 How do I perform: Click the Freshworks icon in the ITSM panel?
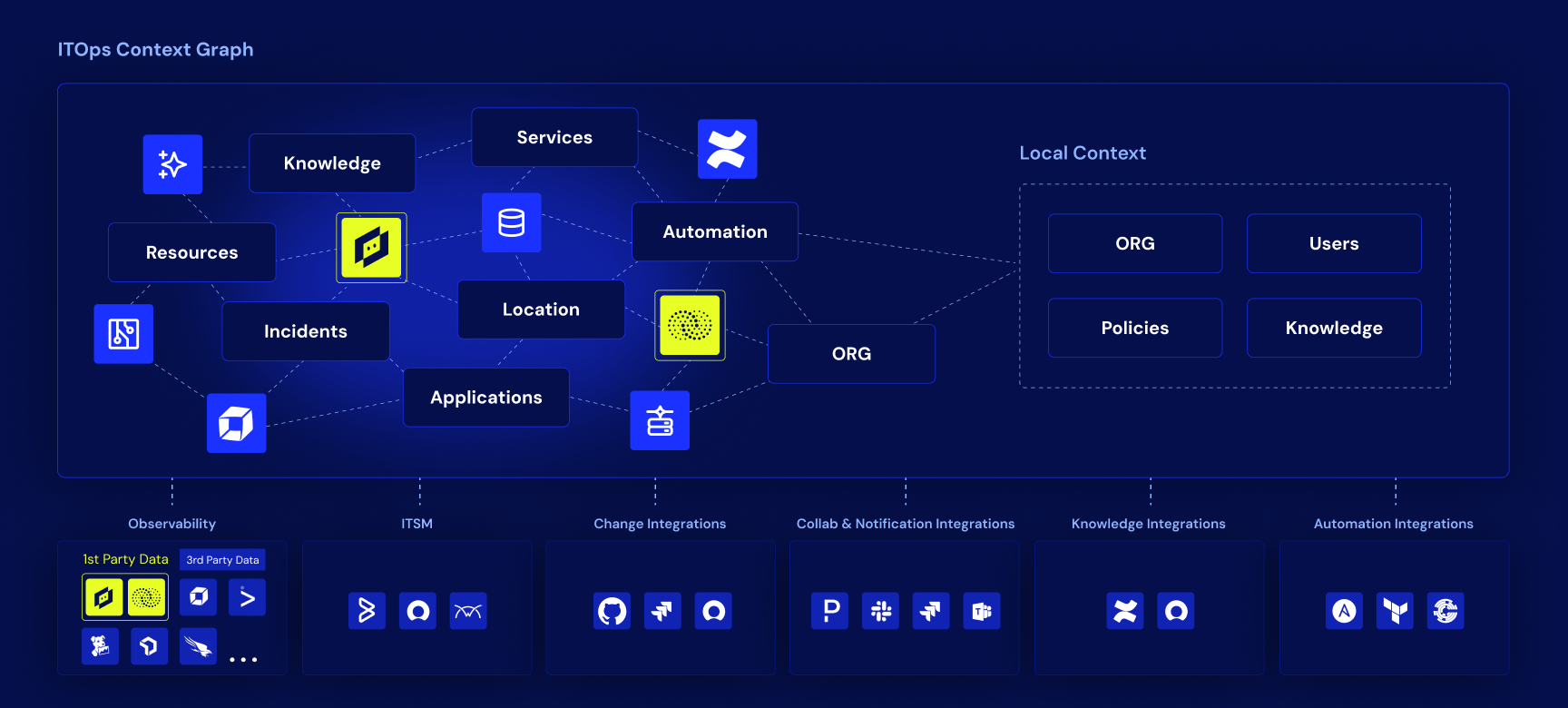(468, 611)
